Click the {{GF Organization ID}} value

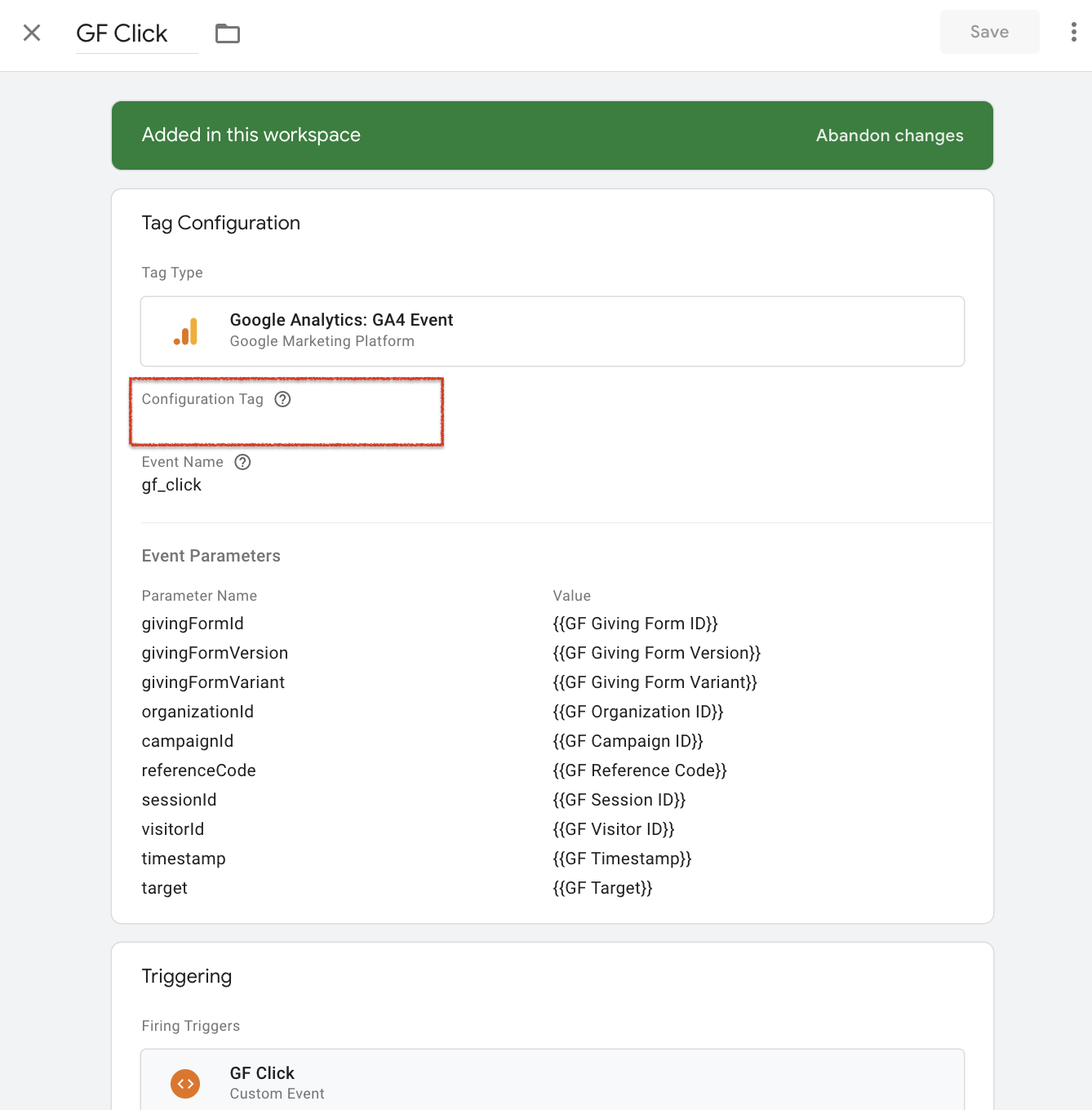tap(638, 712)
